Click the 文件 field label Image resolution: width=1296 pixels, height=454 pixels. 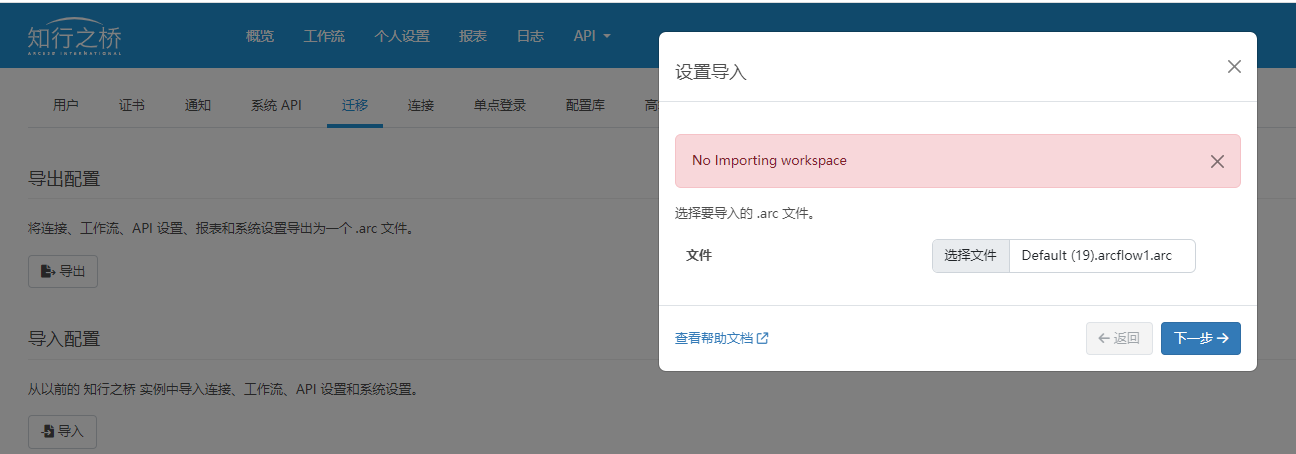(x=699, y=255)
